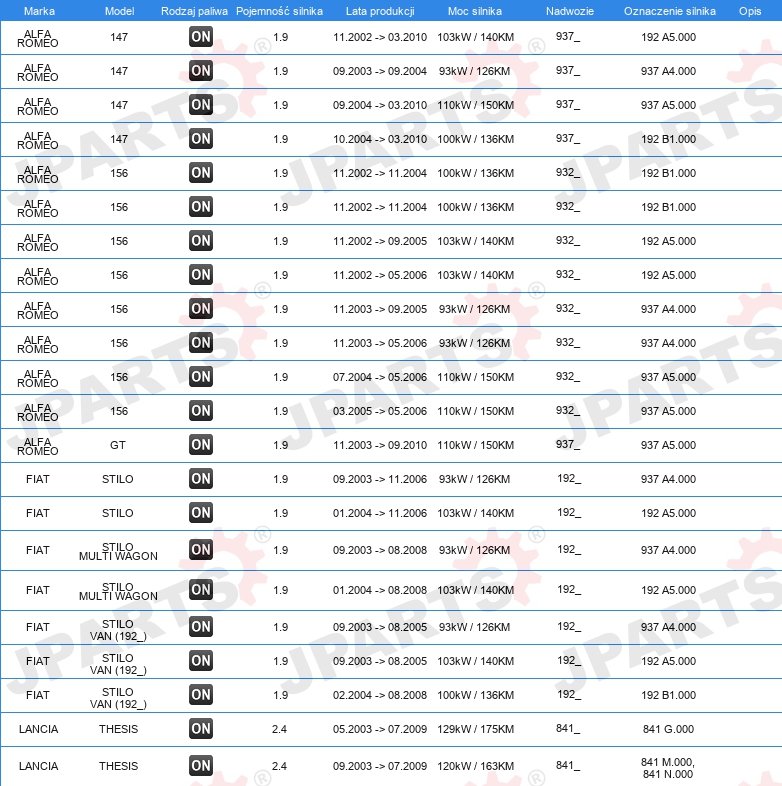Click the Opis column header

750,11
